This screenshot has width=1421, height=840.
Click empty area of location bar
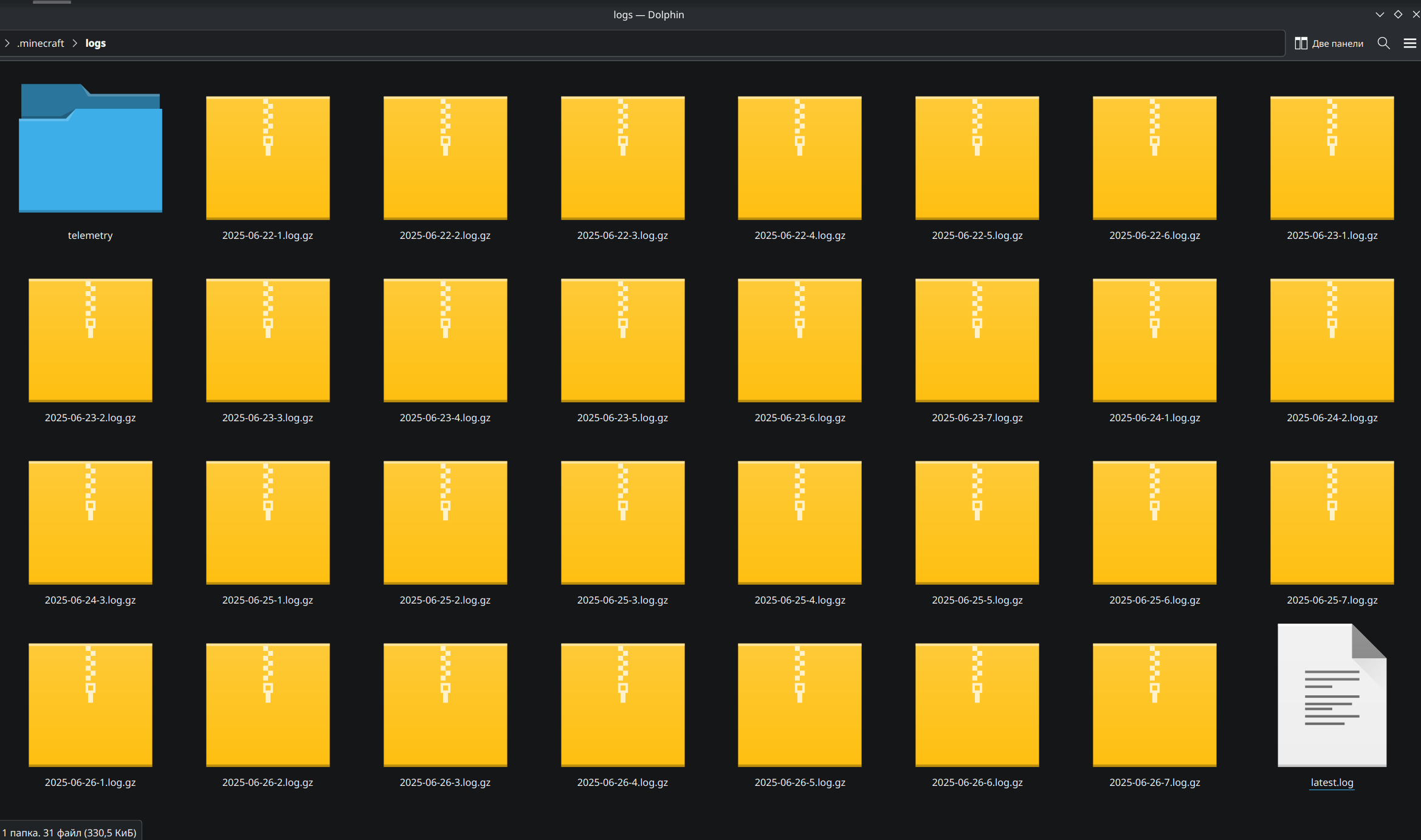669,43
